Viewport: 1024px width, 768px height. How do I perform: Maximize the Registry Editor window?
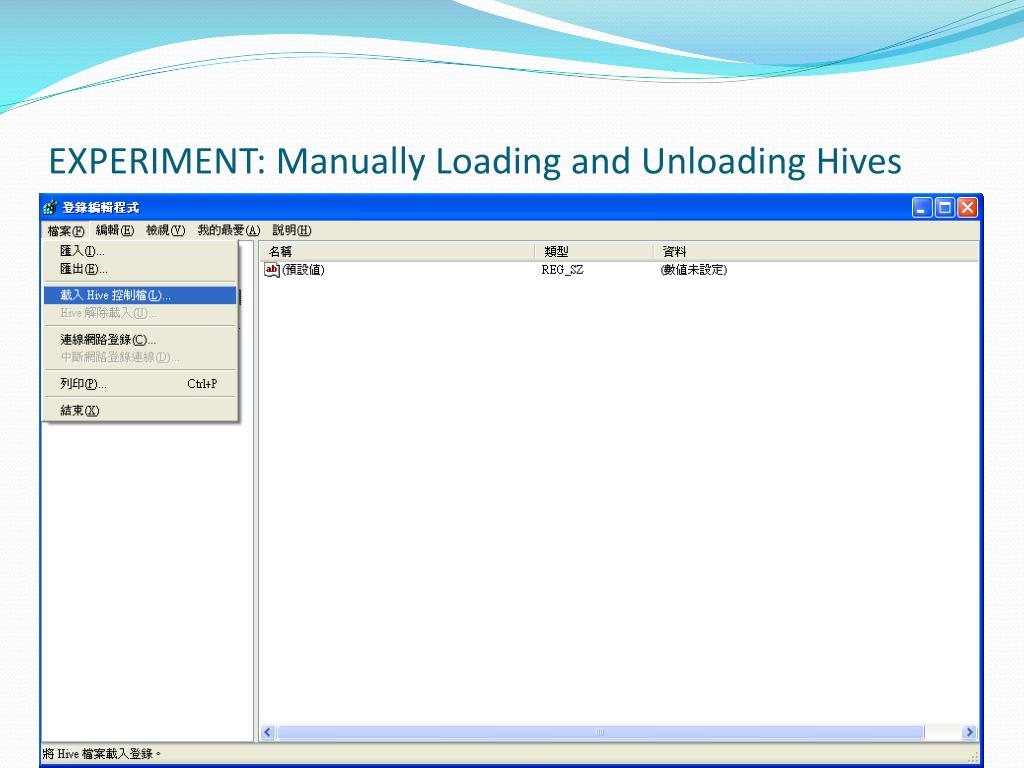click(x=945, y=208)
